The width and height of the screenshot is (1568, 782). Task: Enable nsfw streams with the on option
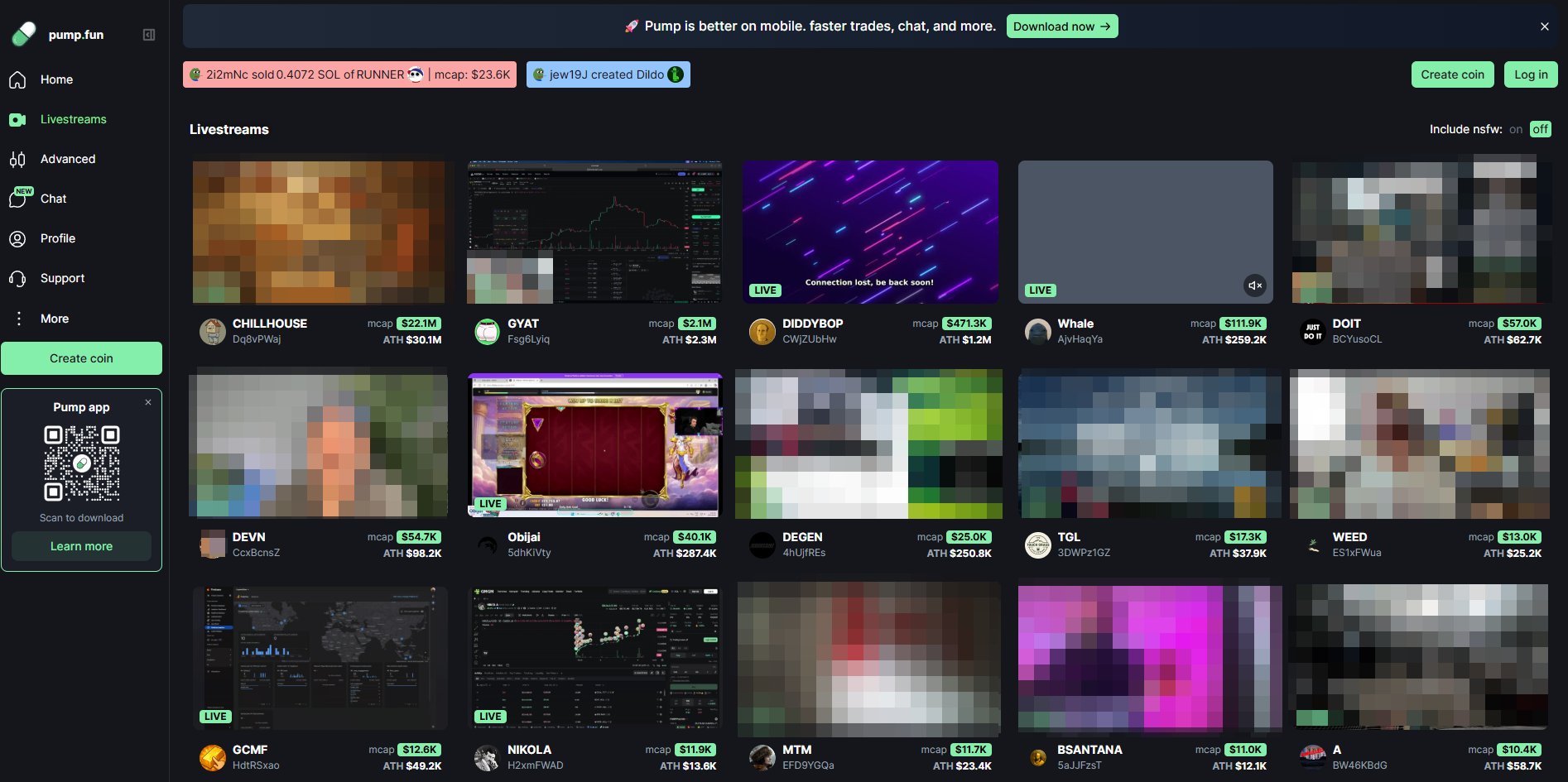coord(1516,129)
